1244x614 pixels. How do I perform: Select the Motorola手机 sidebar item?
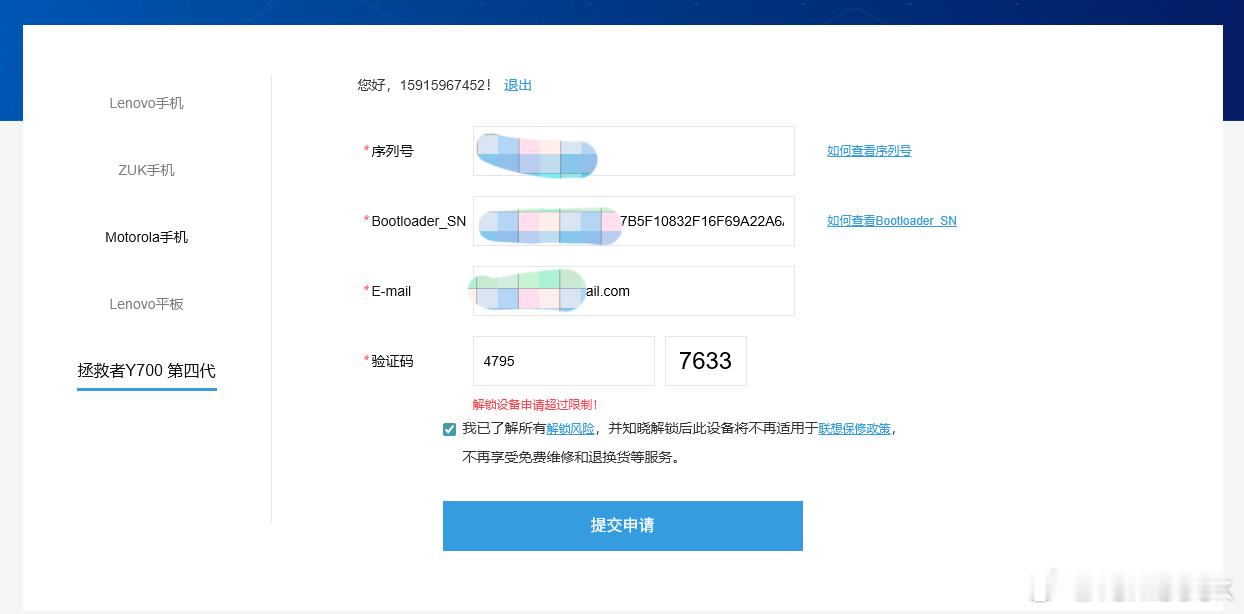coord(146,237)
